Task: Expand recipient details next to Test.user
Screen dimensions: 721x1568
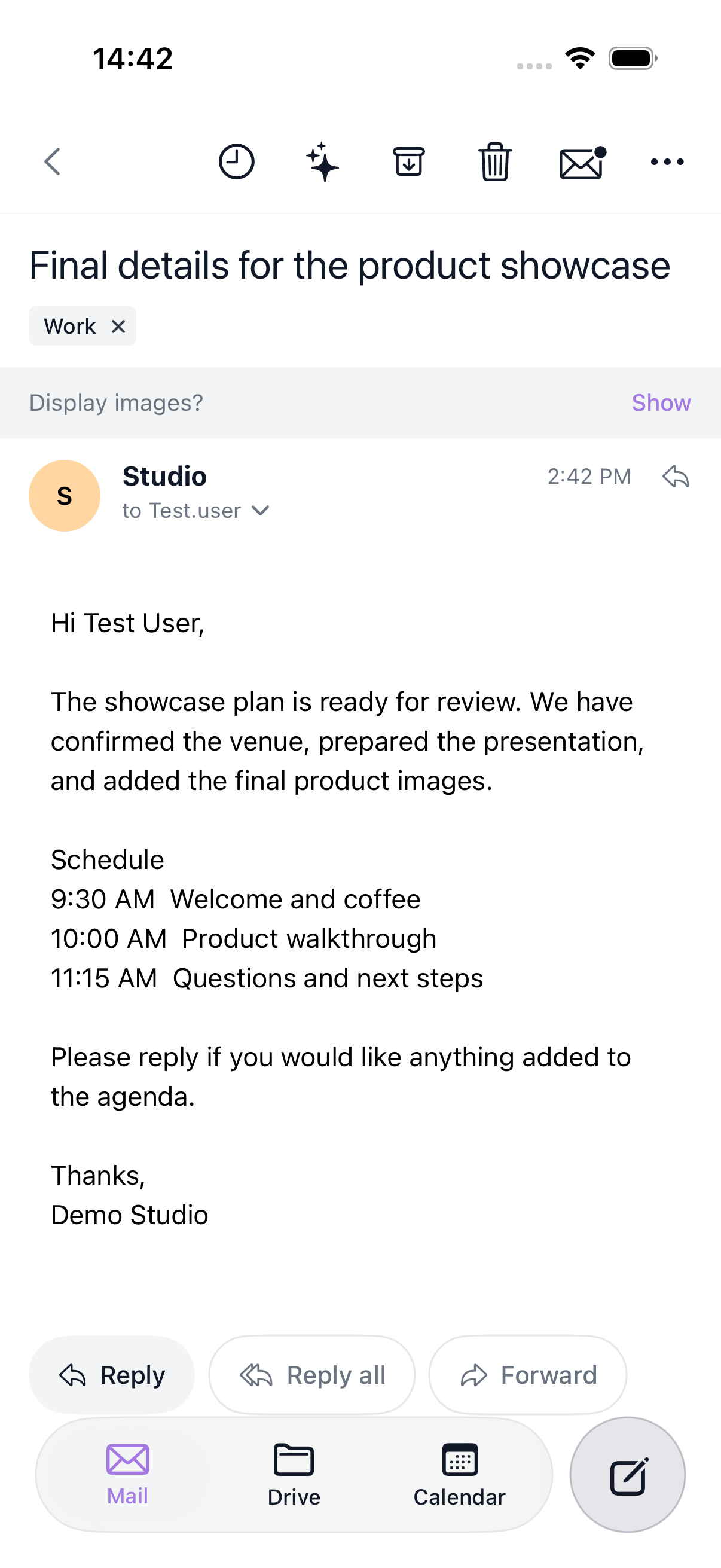Action: point(261,511)
